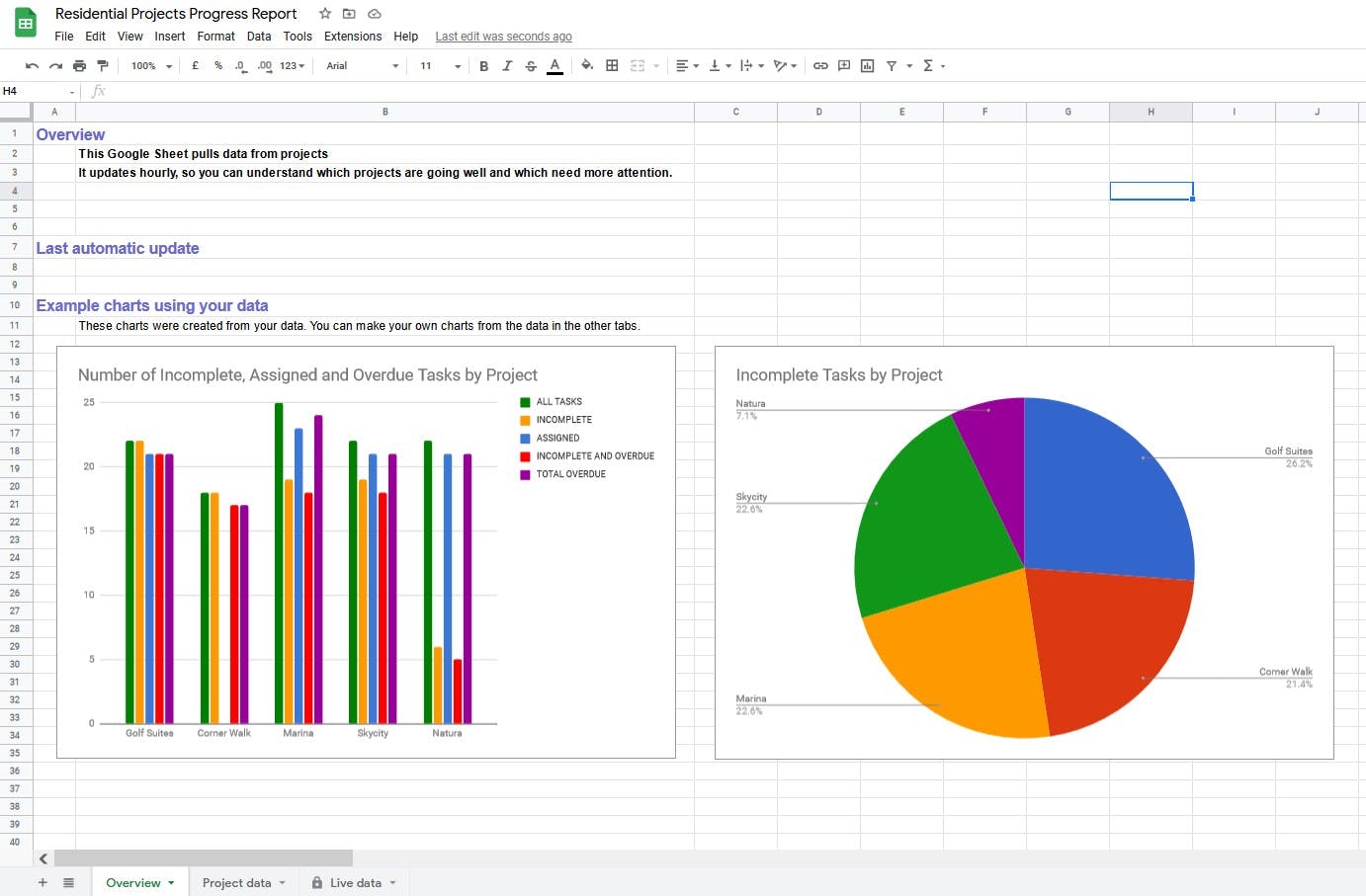
Task: Open the Fill color paint bucket
Action: [587, 66]
